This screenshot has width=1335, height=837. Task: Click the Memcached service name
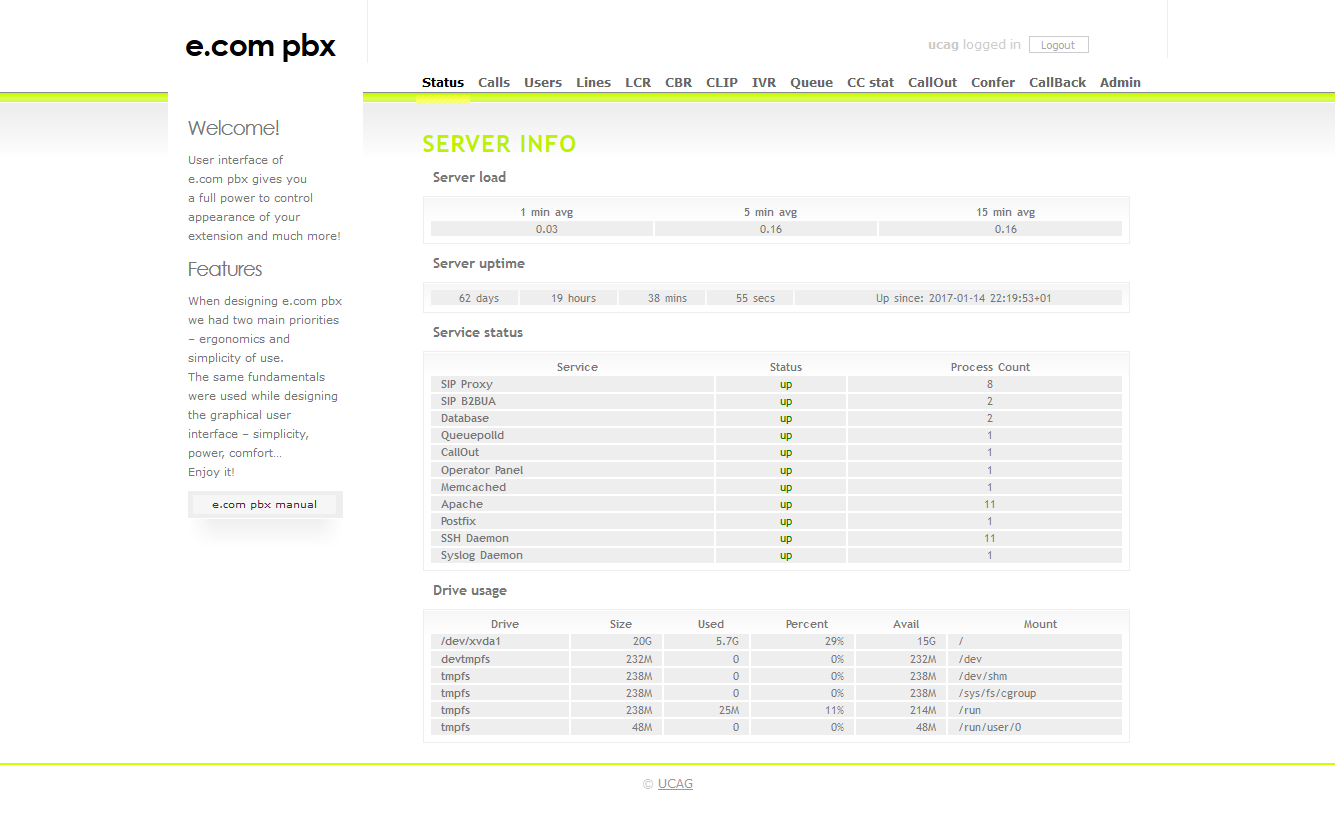(473, 487)
